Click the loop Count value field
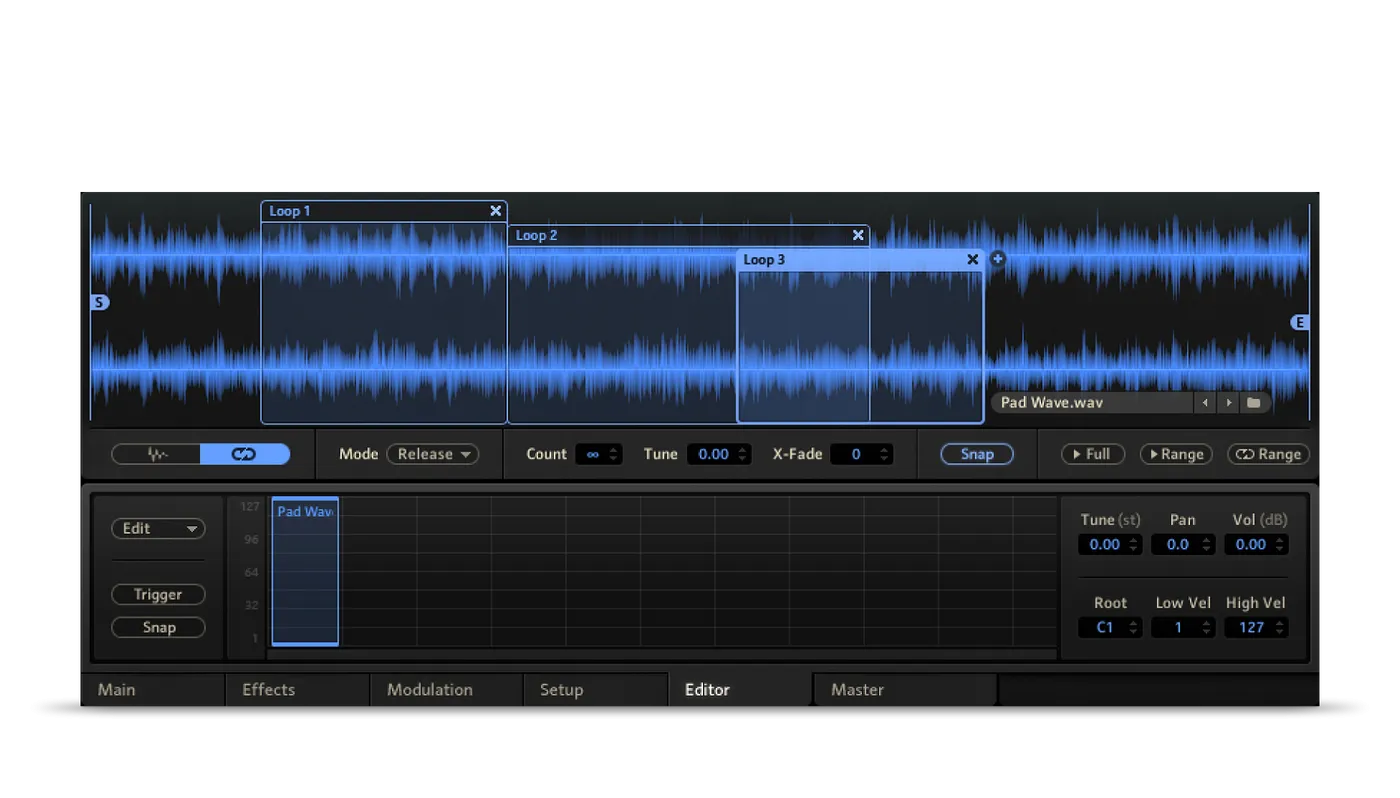The width and height of the screenshot is (1400, 798). click(x=591, y=454)
